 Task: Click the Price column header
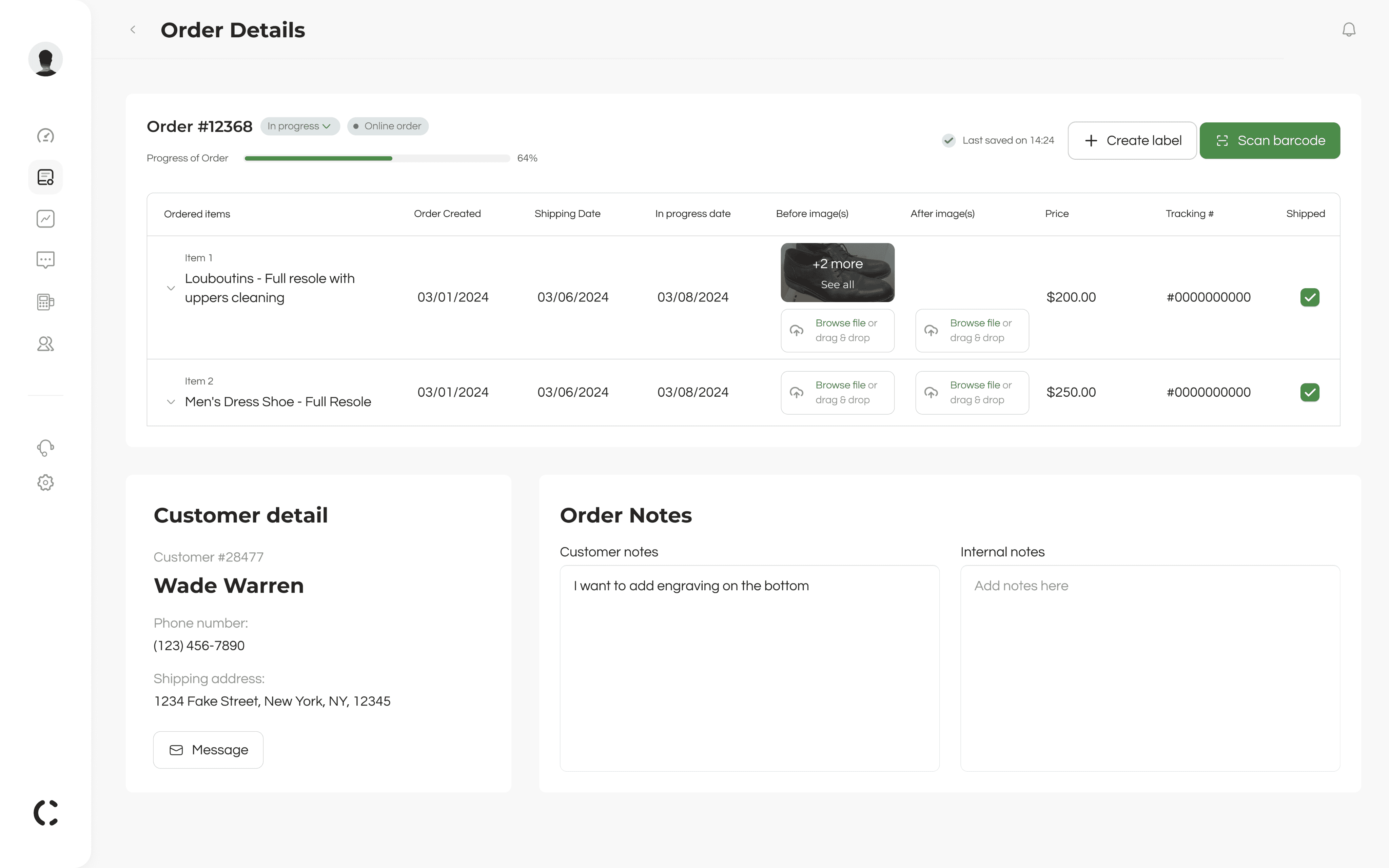(x=1057, y=214)
